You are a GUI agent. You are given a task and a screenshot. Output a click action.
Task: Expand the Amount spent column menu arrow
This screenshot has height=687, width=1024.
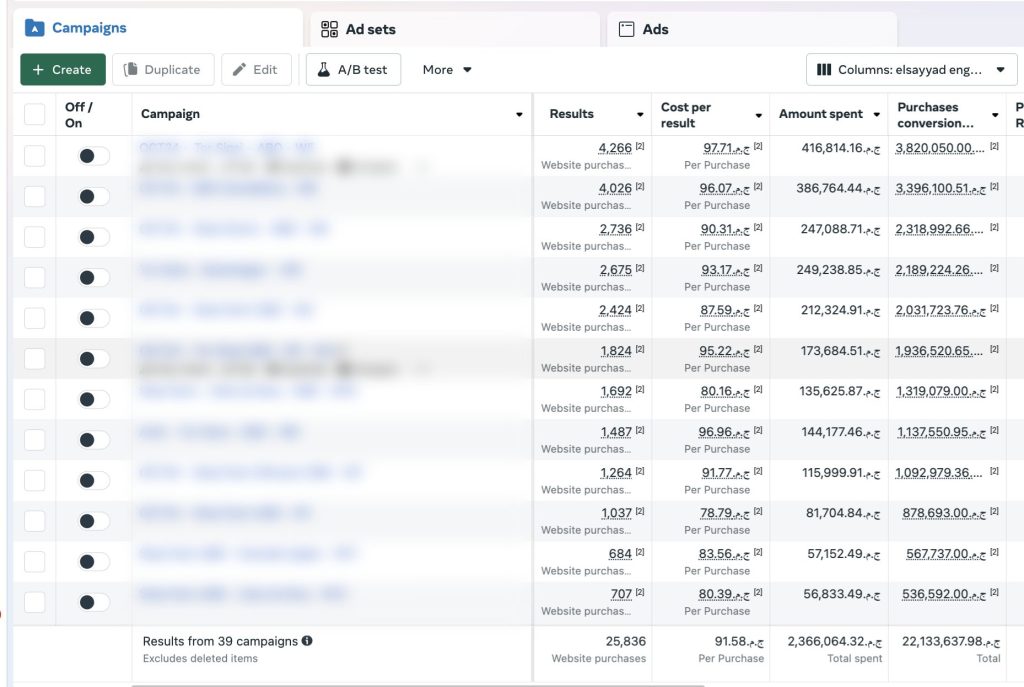[x=877, y=115]
